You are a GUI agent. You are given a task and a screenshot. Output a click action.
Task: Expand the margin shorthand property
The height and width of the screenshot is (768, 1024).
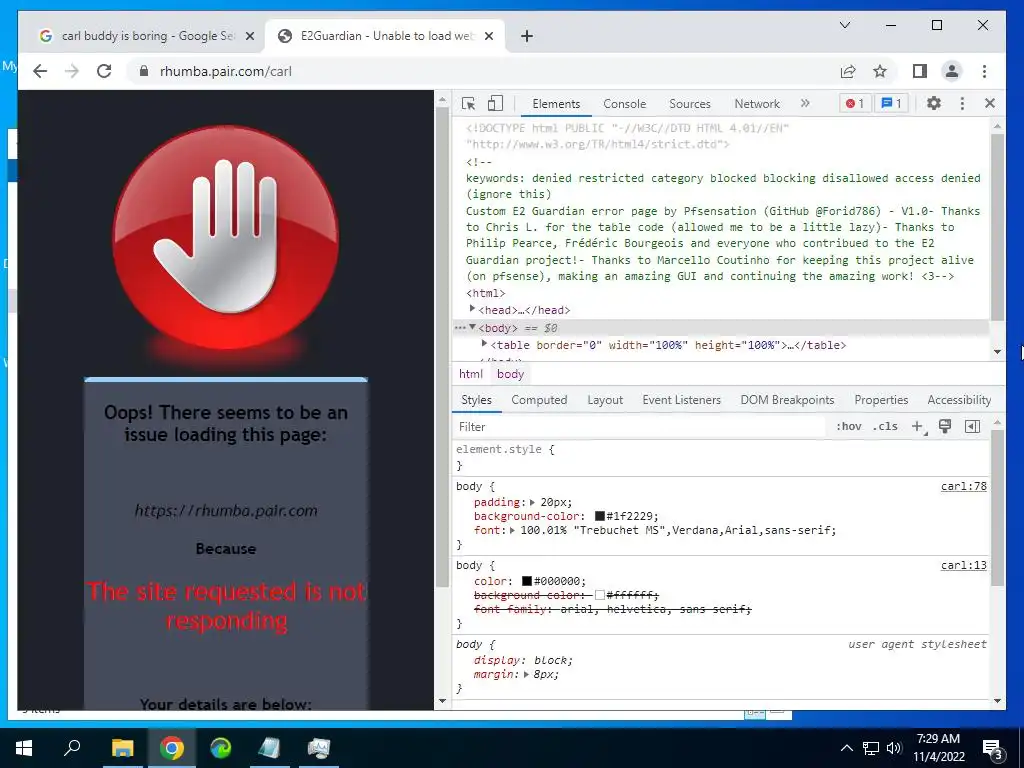[x=525, y=674]
